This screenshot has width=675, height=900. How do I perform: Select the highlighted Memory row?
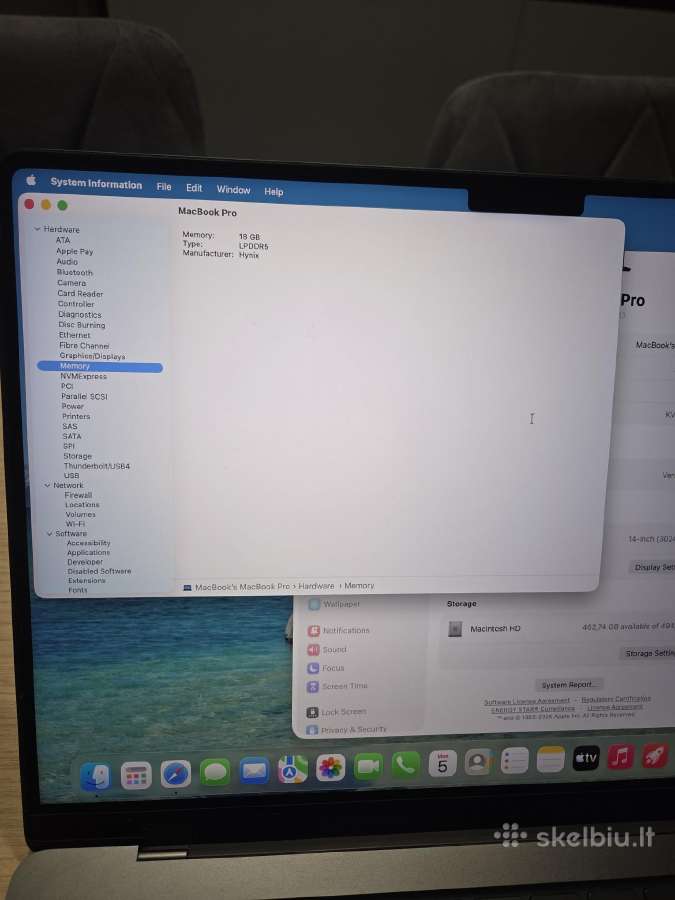[100, 366]
